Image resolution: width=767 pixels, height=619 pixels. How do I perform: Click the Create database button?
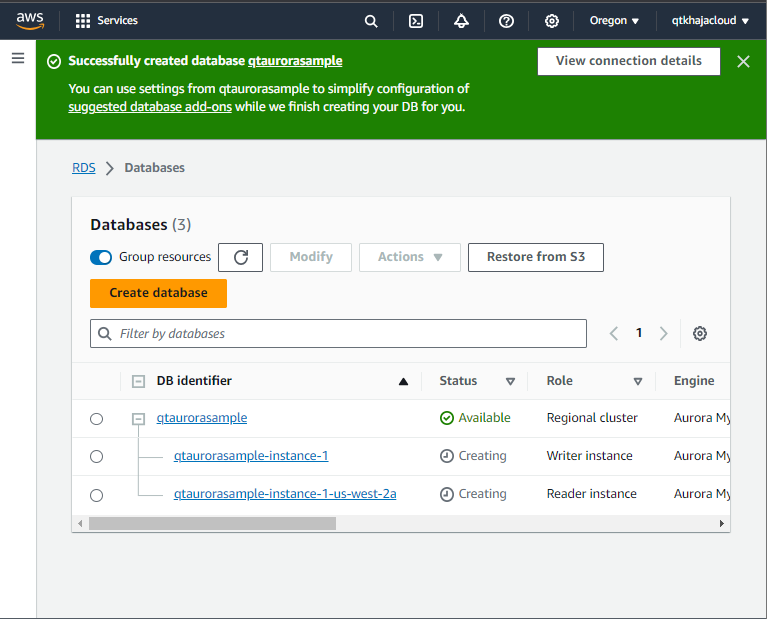(158, 293)
